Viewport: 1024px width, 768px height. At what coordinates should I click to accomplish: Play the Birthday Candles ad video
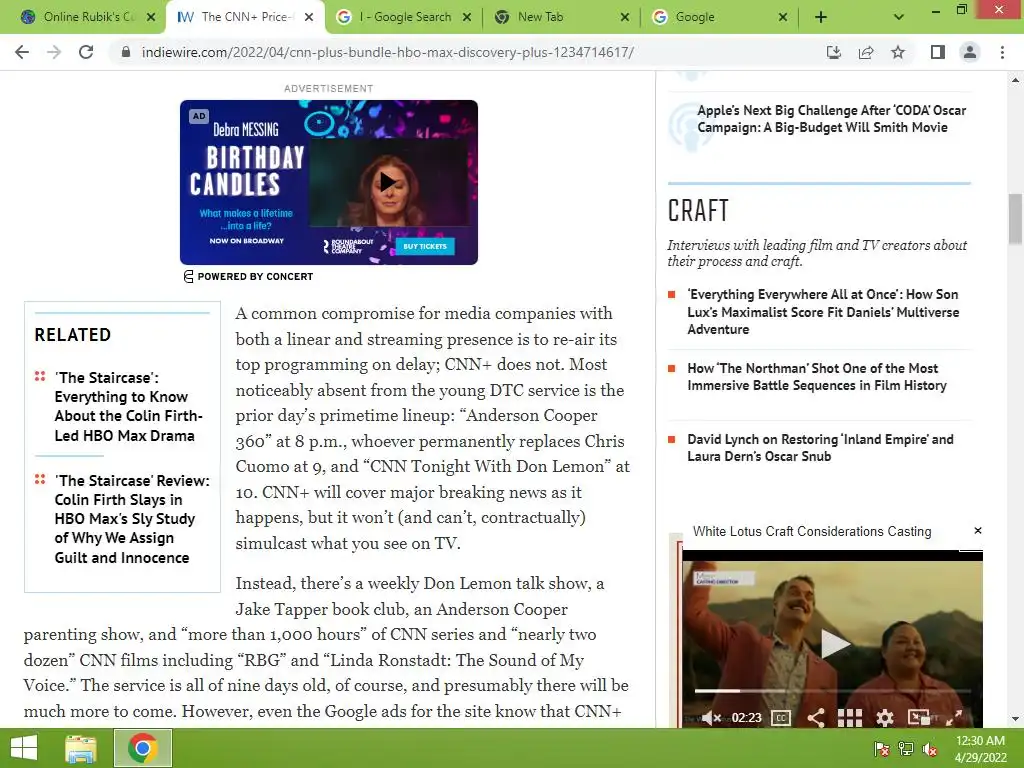tap(388, 182)
